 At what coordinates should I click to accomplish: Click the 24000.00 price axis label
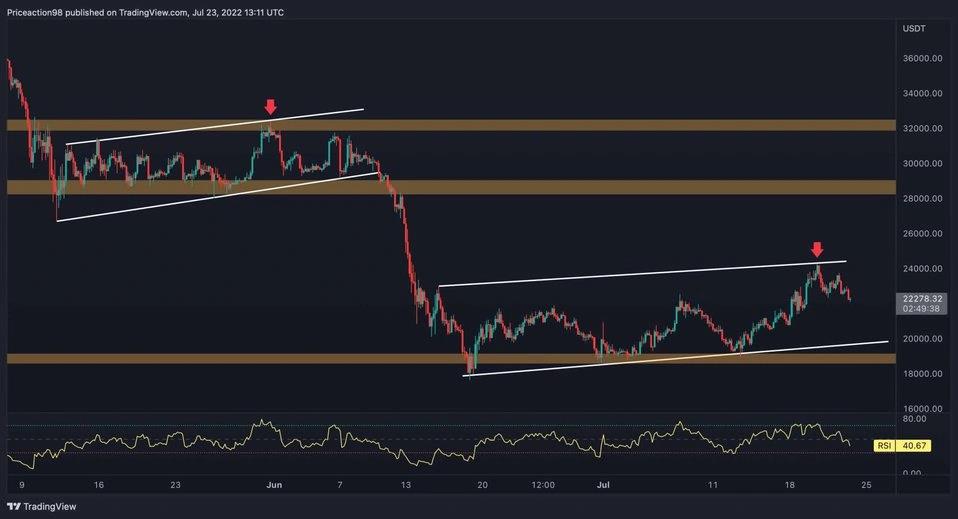pyautogui.click(x=923, y=268)
